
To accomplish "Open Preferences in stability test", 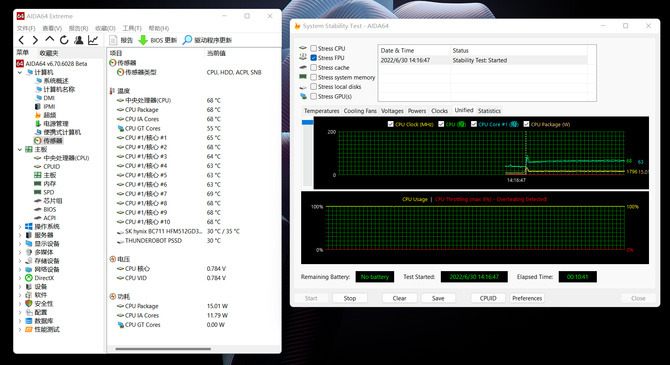I will pos(527,298).
